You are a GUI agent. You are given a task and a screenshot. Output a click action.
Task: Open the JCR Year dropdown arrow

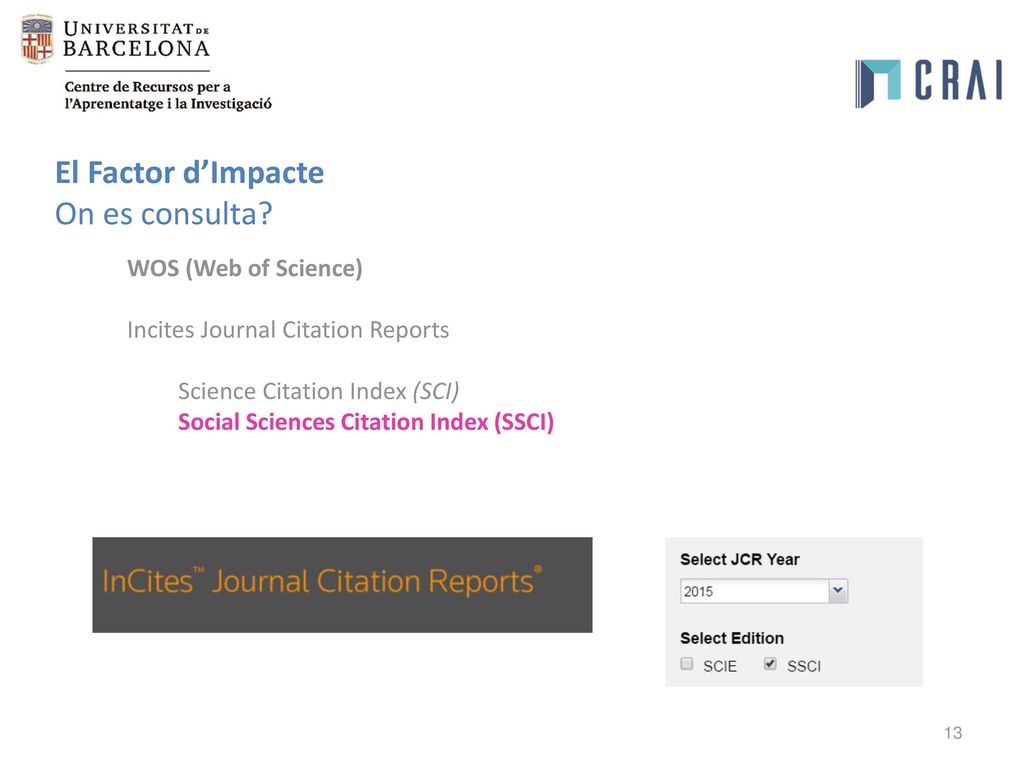pyautogui.click(x=838, y=591)
